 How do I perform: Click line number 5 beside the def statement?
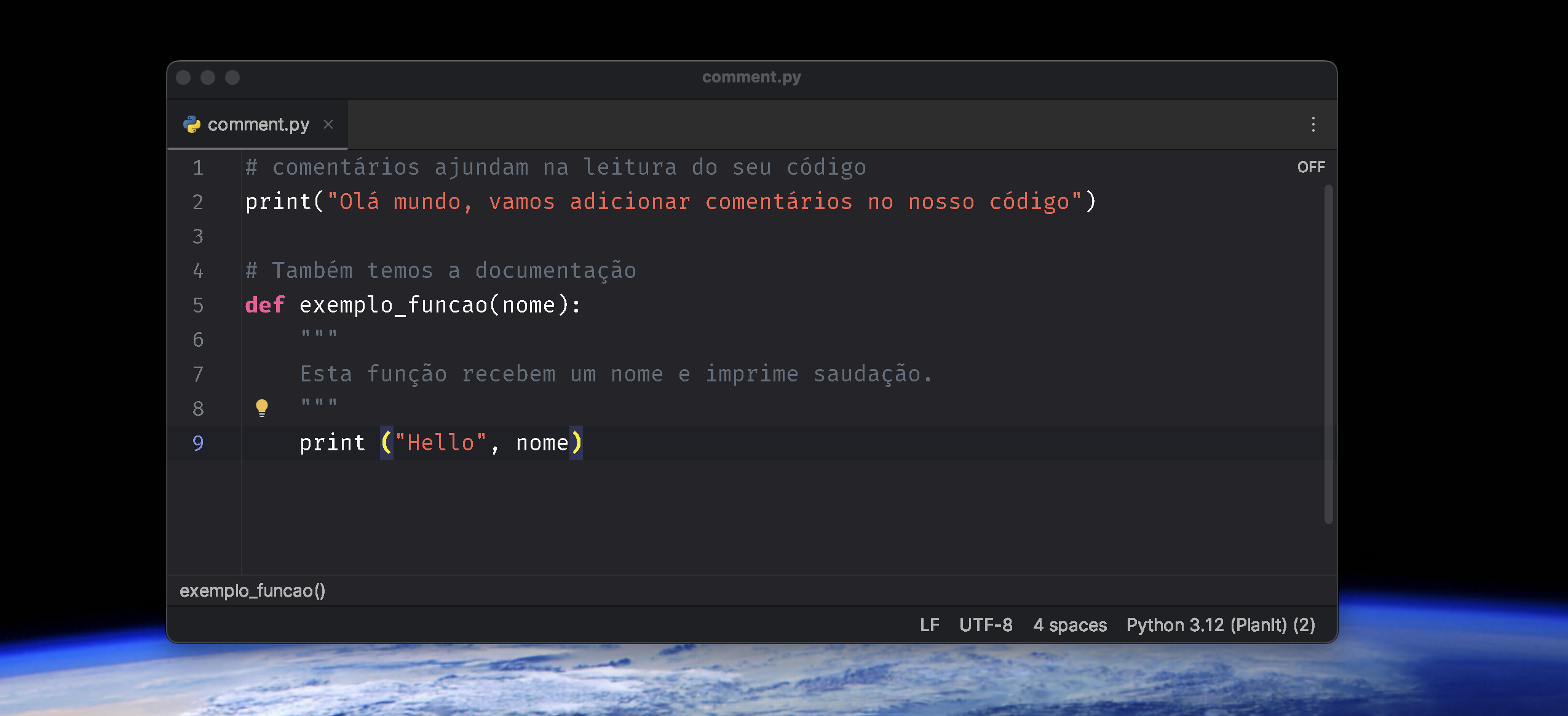[197, 304]
